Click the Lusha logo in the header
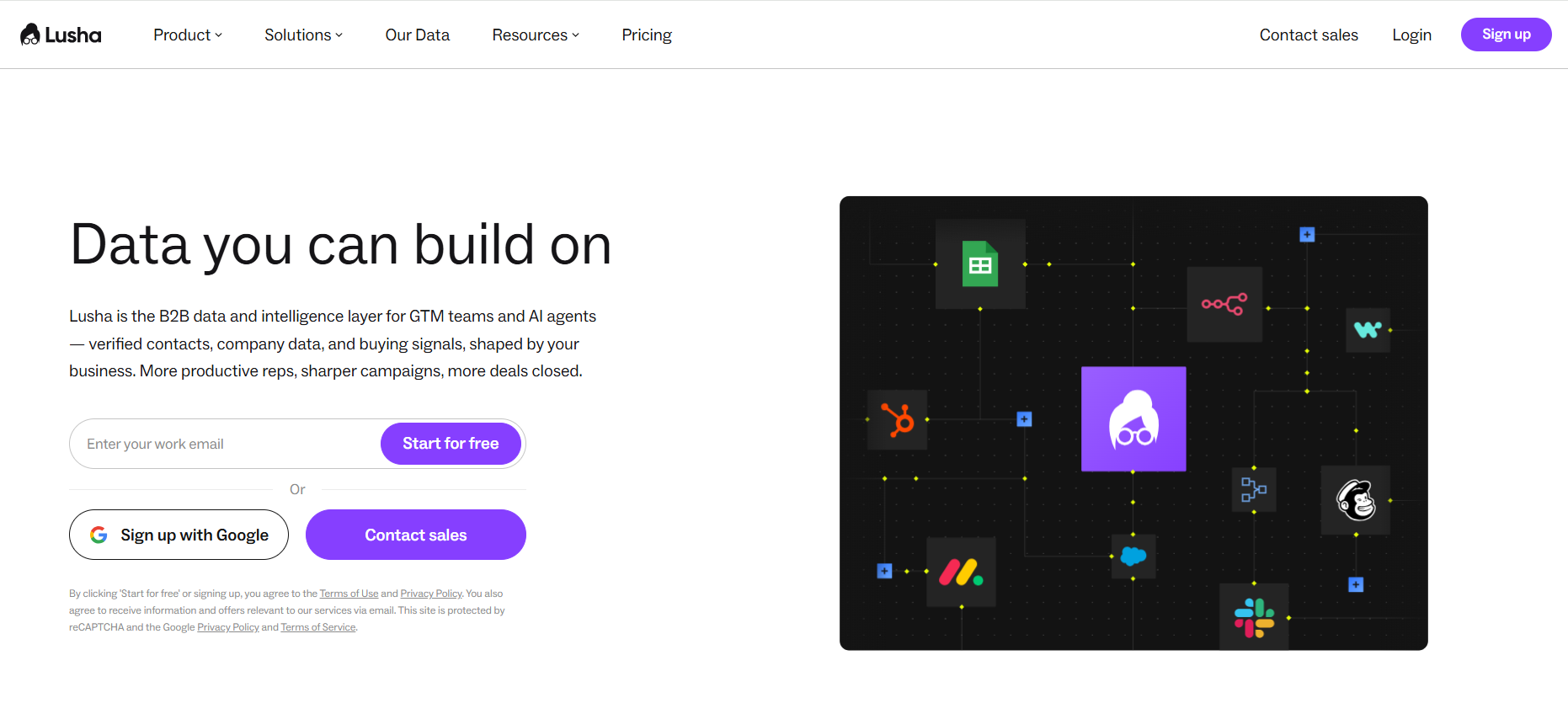The width and height of the screenshot is (1568, 703). (61, 35)
